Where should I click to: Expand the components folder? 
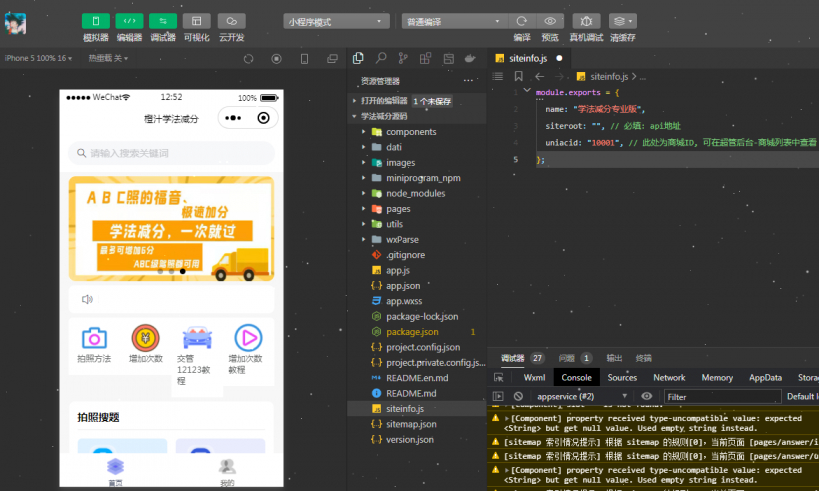point(410,132)
